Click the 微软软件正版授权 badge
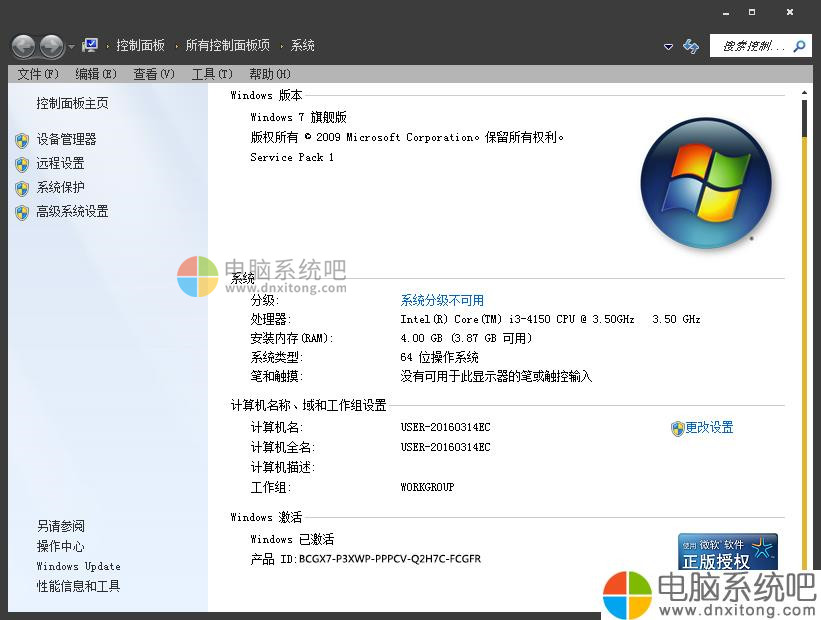821x620 pixels. pos(728,551)
